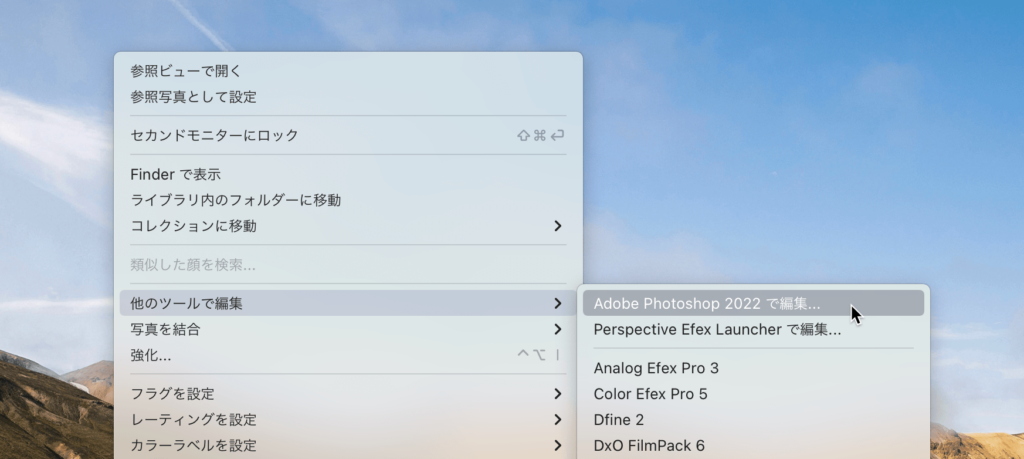
Task: Select 強化... menu item
Action: tap(348, 355)
